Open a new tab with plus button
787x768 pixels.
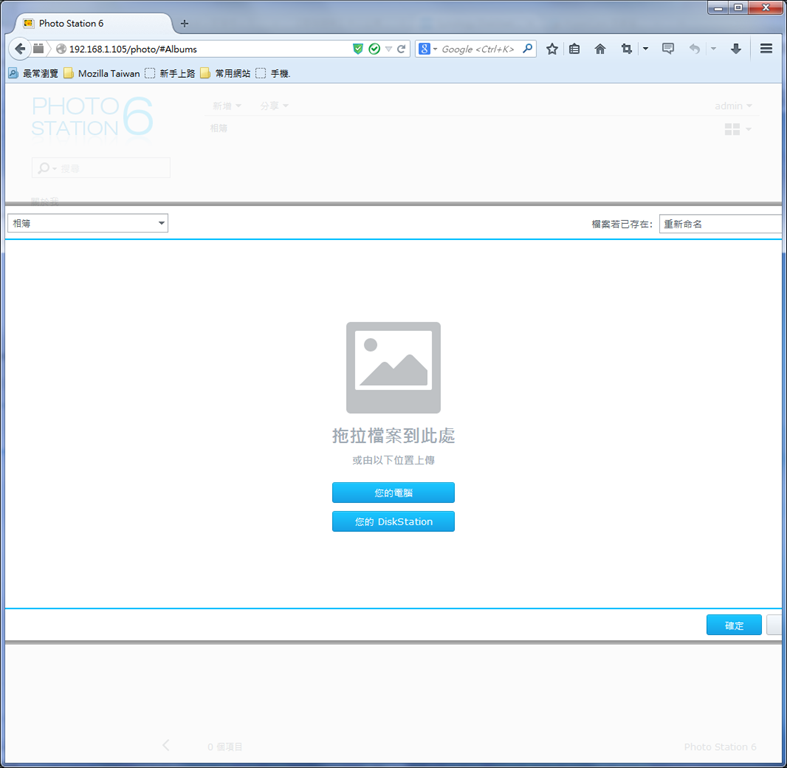[185, 23]
